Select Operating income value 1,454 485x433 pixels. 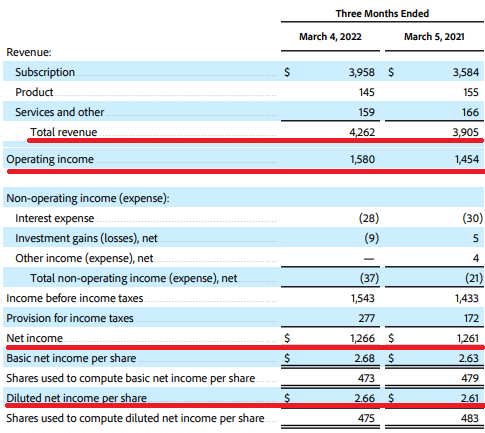pos(467,159)
